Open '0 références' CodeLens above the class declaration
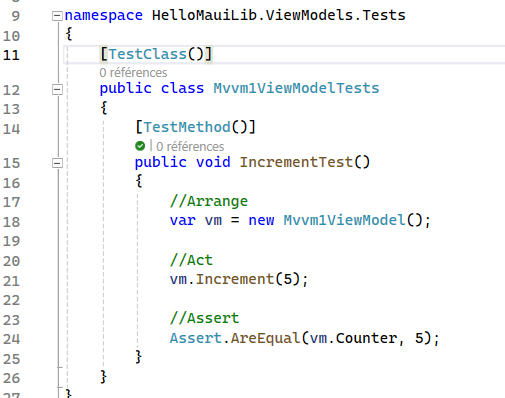The width and height of the screenshot is (505, 398). click(x=133, y=73)
